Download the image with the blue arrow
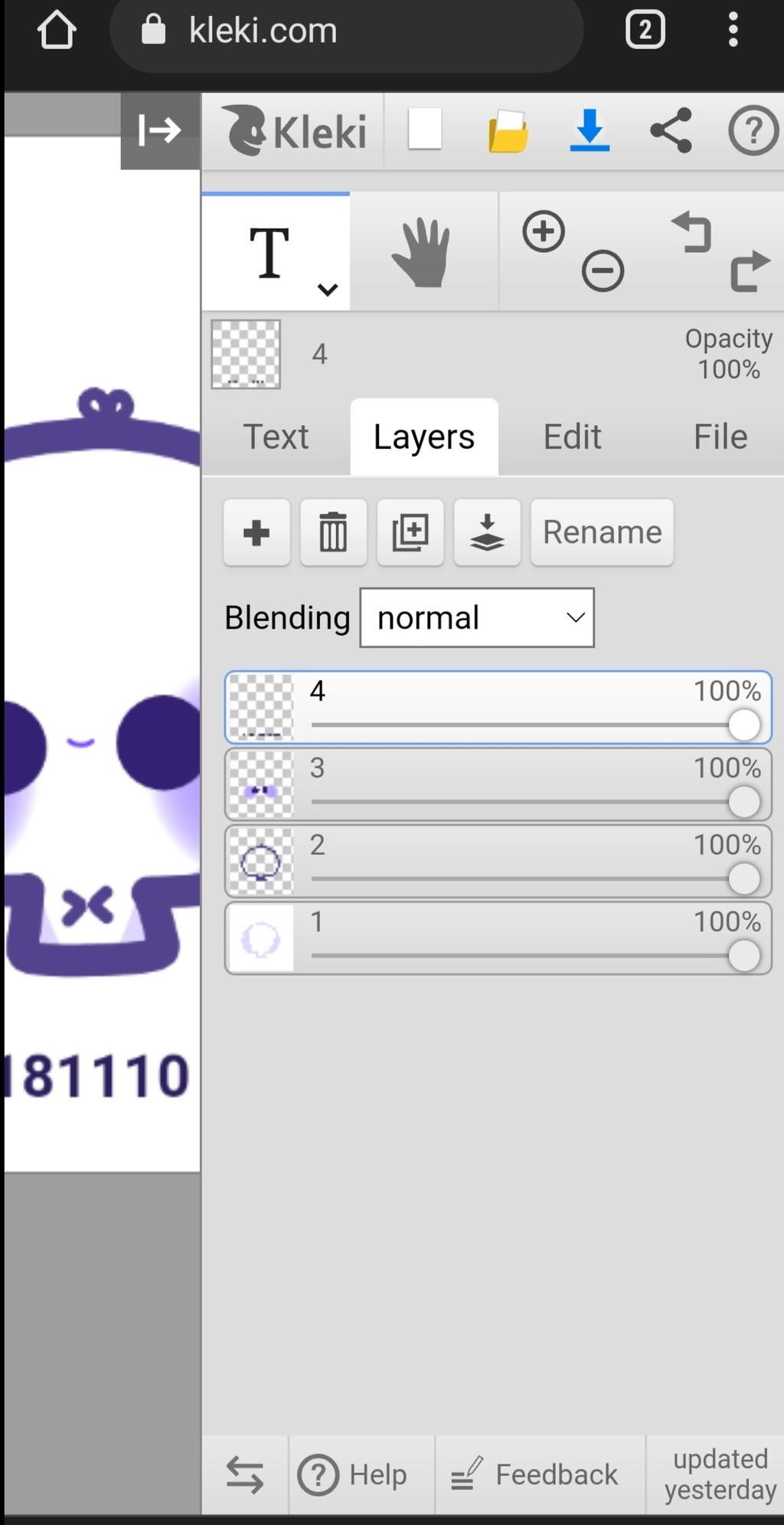 click(590, 130)
